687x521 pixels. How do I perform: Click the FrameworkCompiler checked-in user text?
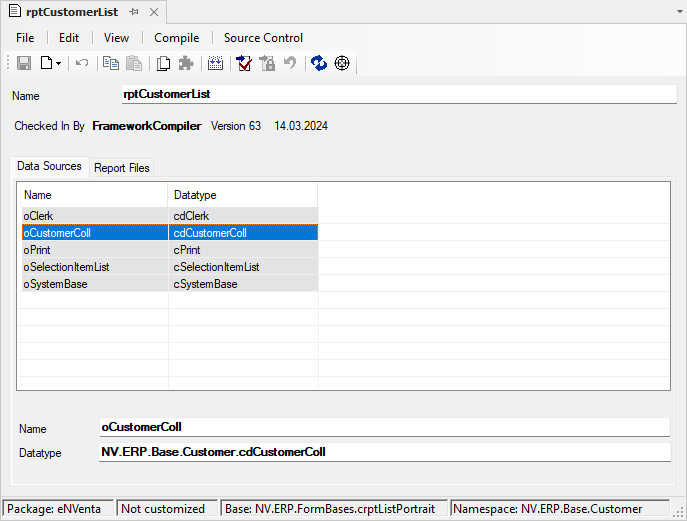pyautogui.click(x=147, y=126)
